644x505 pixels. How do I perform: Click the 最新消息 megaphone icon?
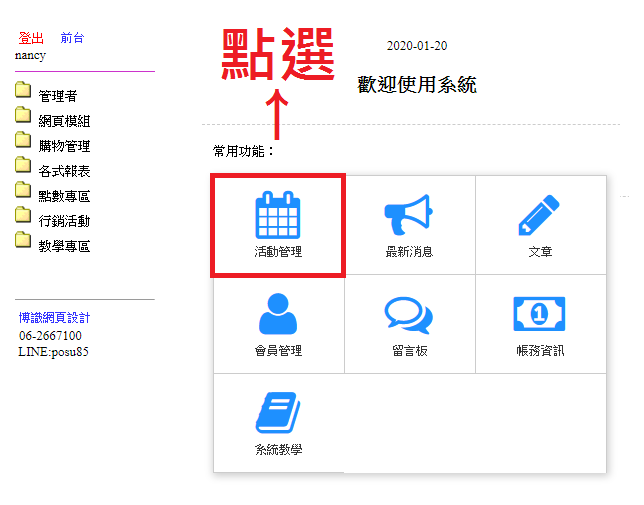409,214
